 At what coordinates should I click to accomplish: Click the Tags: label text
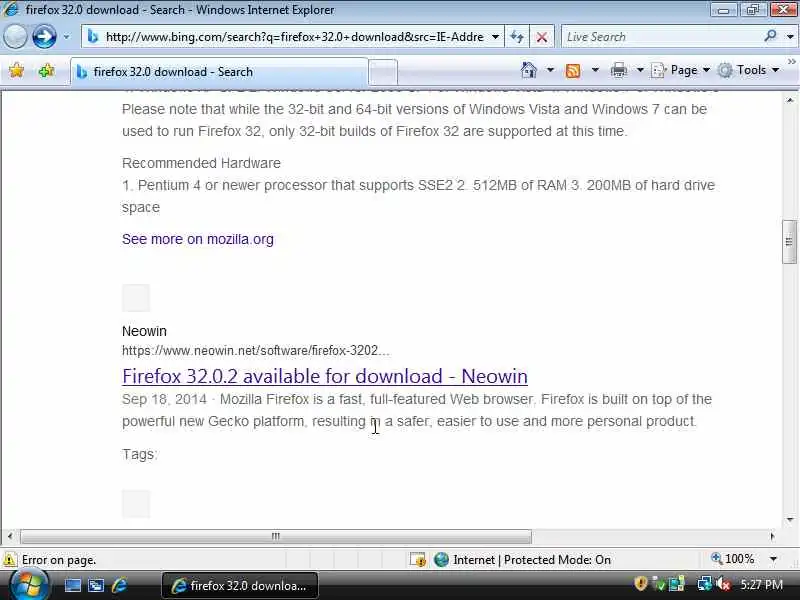[x=140, y=454]
